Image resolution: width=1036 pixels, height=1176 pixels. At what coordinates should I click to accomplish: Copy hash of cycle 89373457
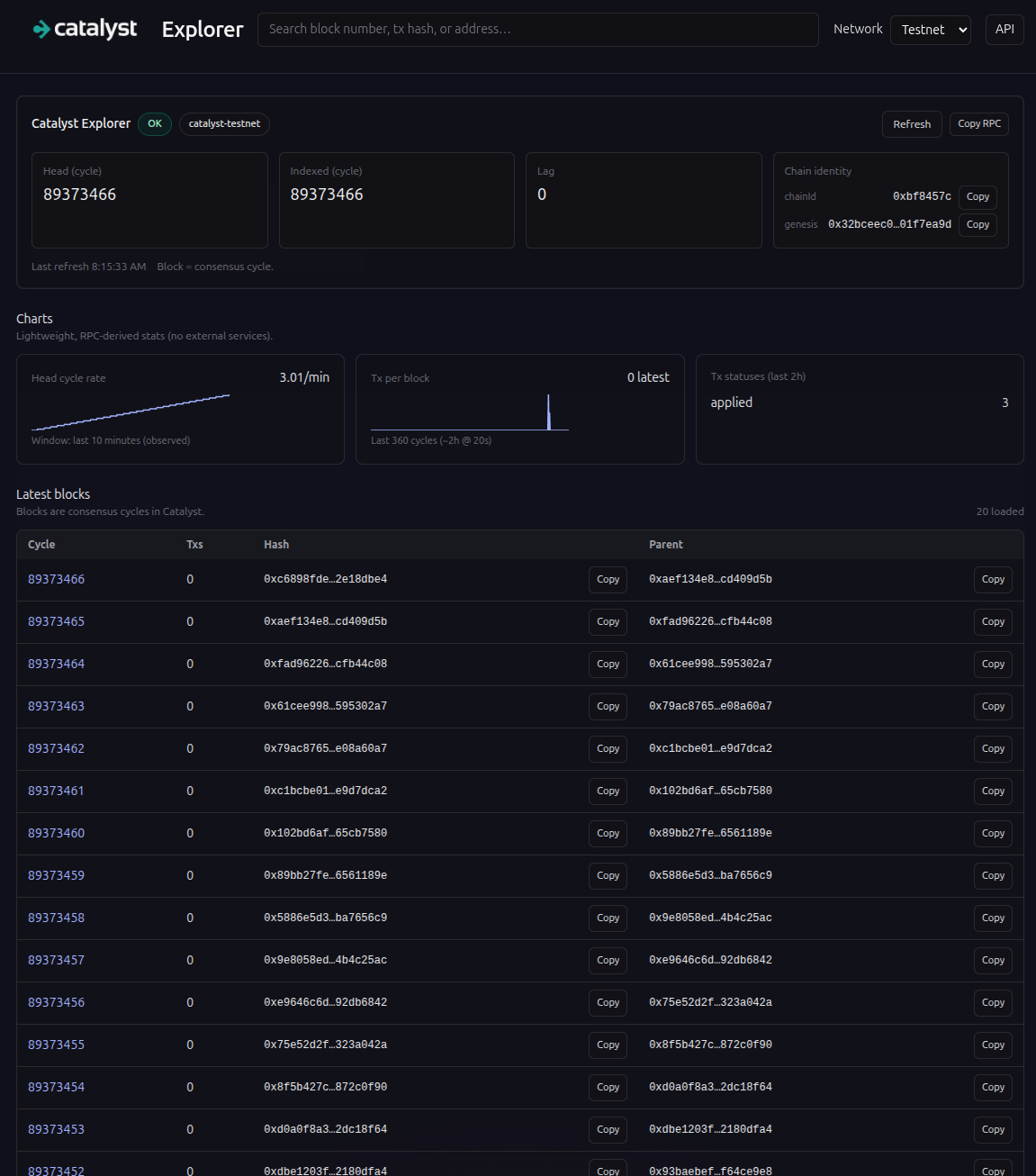pos(608,961)
